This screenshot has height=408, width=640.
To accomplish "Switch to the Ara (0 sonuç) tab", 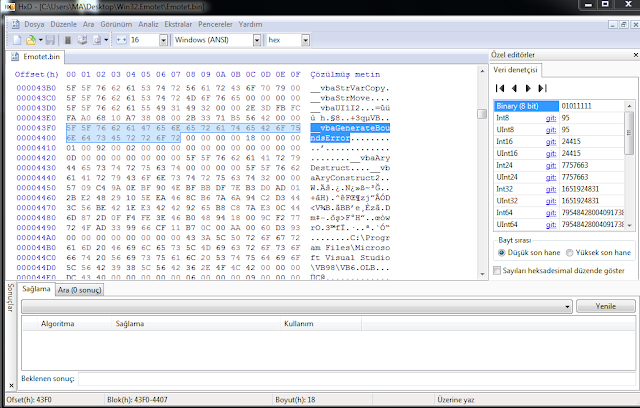I will pos(79,290).
